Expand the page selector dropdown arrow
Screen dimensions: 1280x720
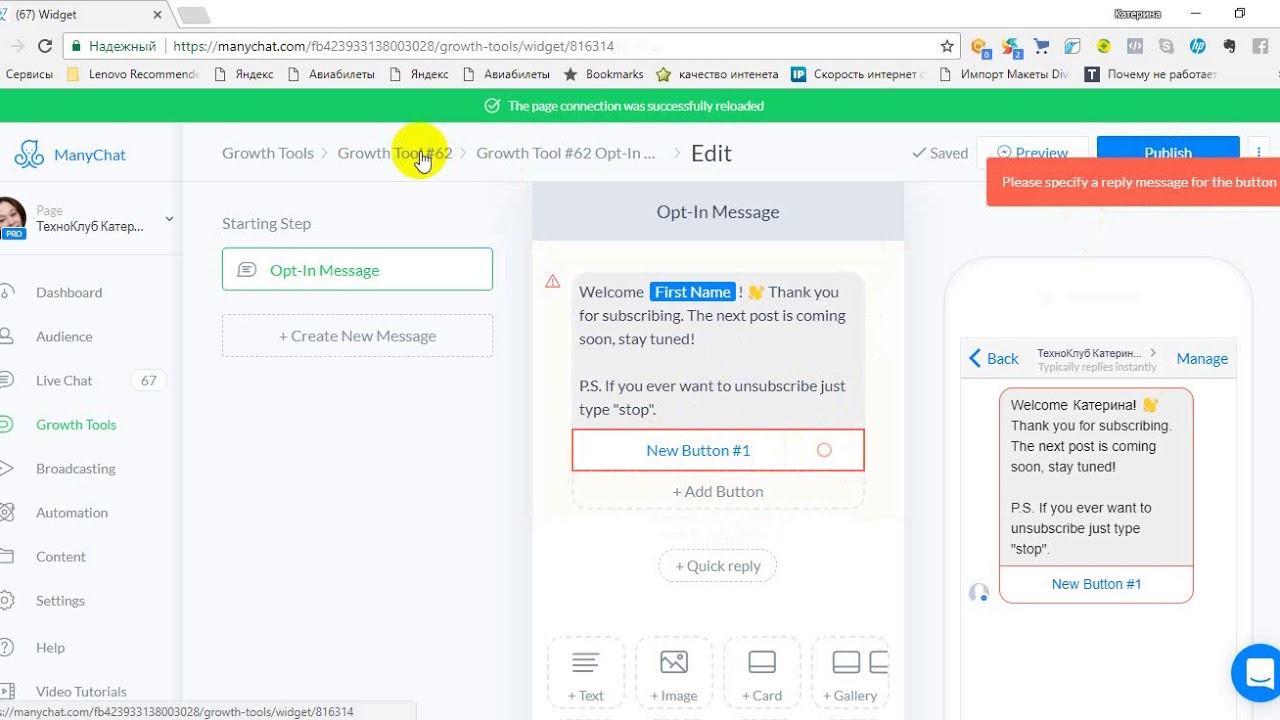(169, 219)
